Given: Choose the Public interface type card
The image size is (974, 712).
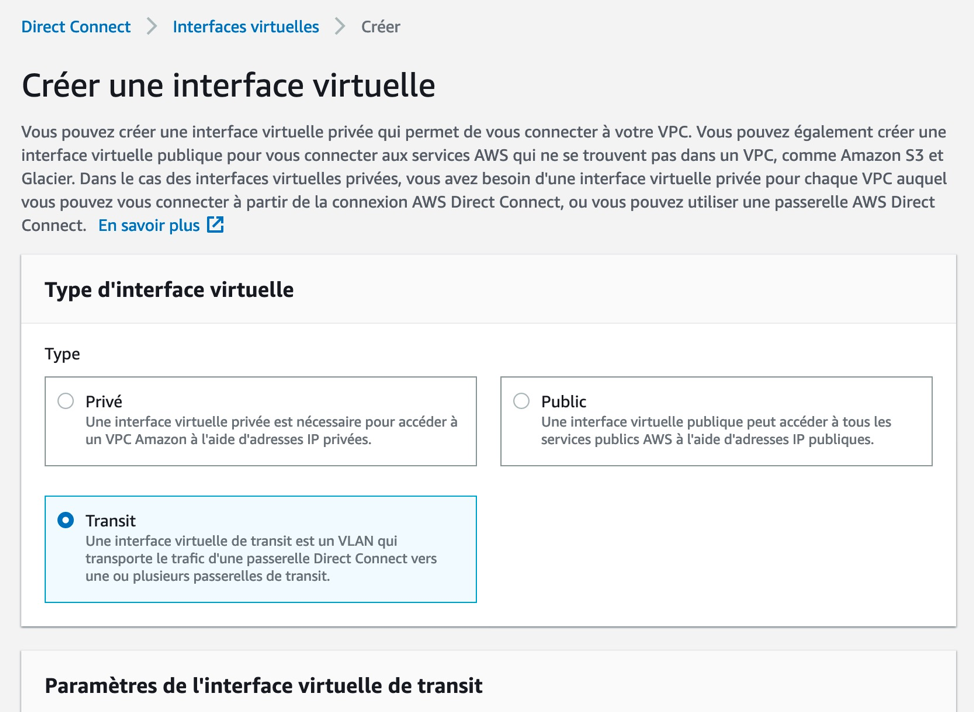Looking at the screenshot, I should (x=716, y=421).
